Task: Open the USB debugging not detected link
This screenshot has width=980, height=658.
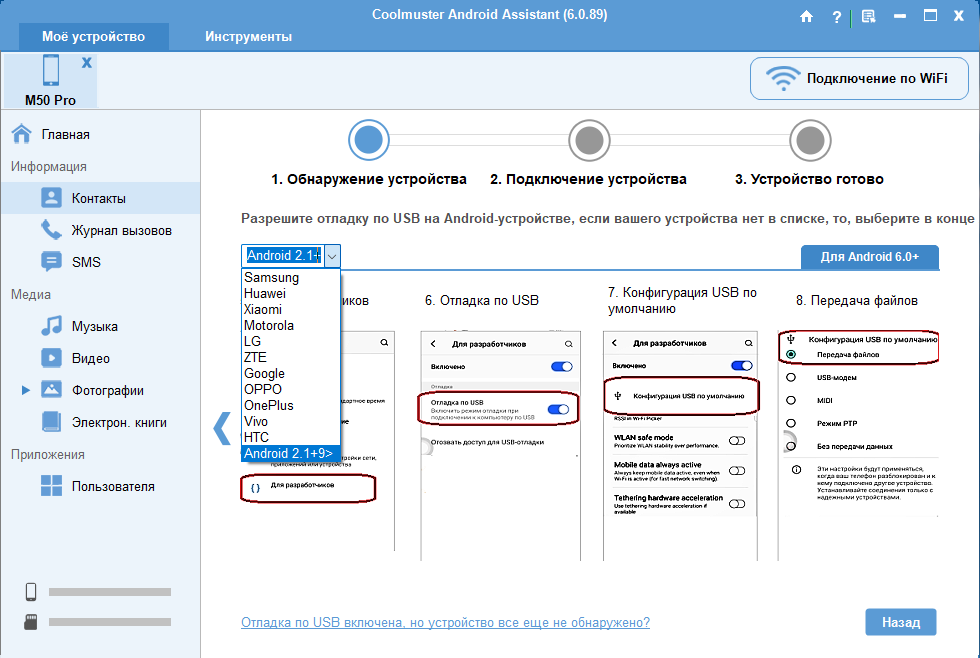Action: point(445,622)
